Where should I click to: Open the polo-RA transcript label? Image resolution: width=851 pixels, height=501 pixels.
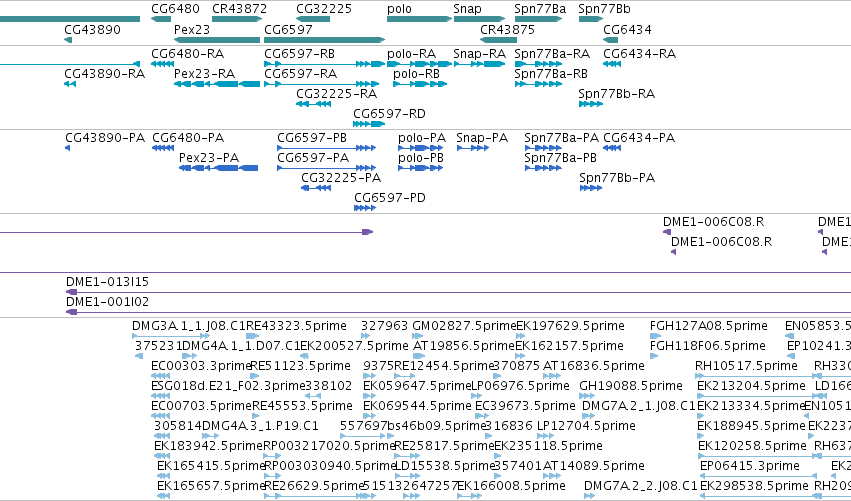click(x=411, y=54)
